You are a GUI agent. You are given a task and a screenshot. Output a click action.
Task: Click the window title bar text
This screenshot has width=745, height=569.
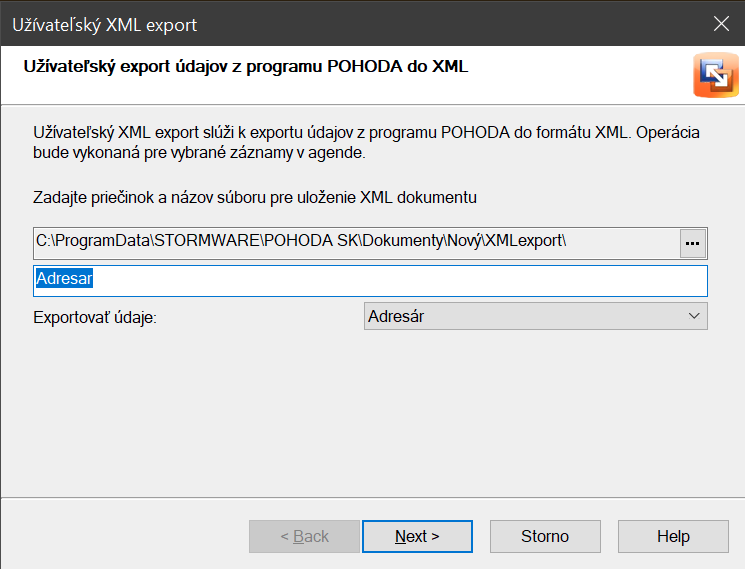pyautogui.click(x=104, y=24)
